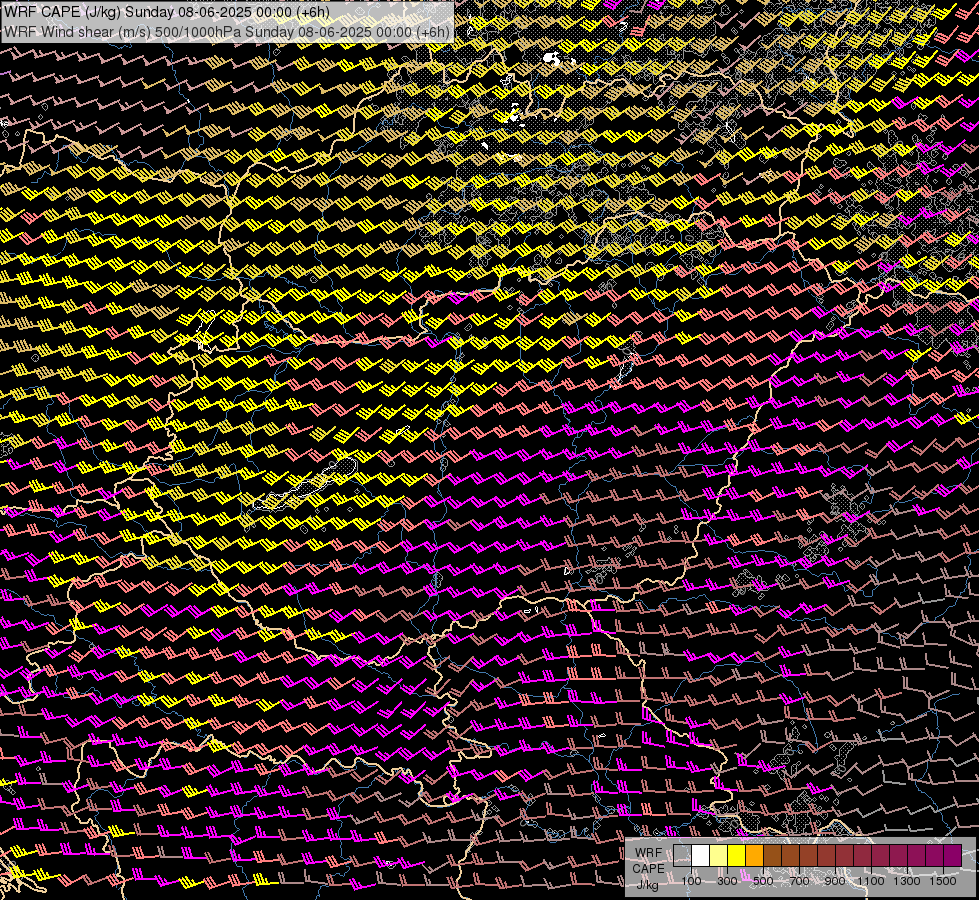This screenshot has height=900, width=979.
Task: Click the CAPE word in the legend
Action: click(648, 868)
